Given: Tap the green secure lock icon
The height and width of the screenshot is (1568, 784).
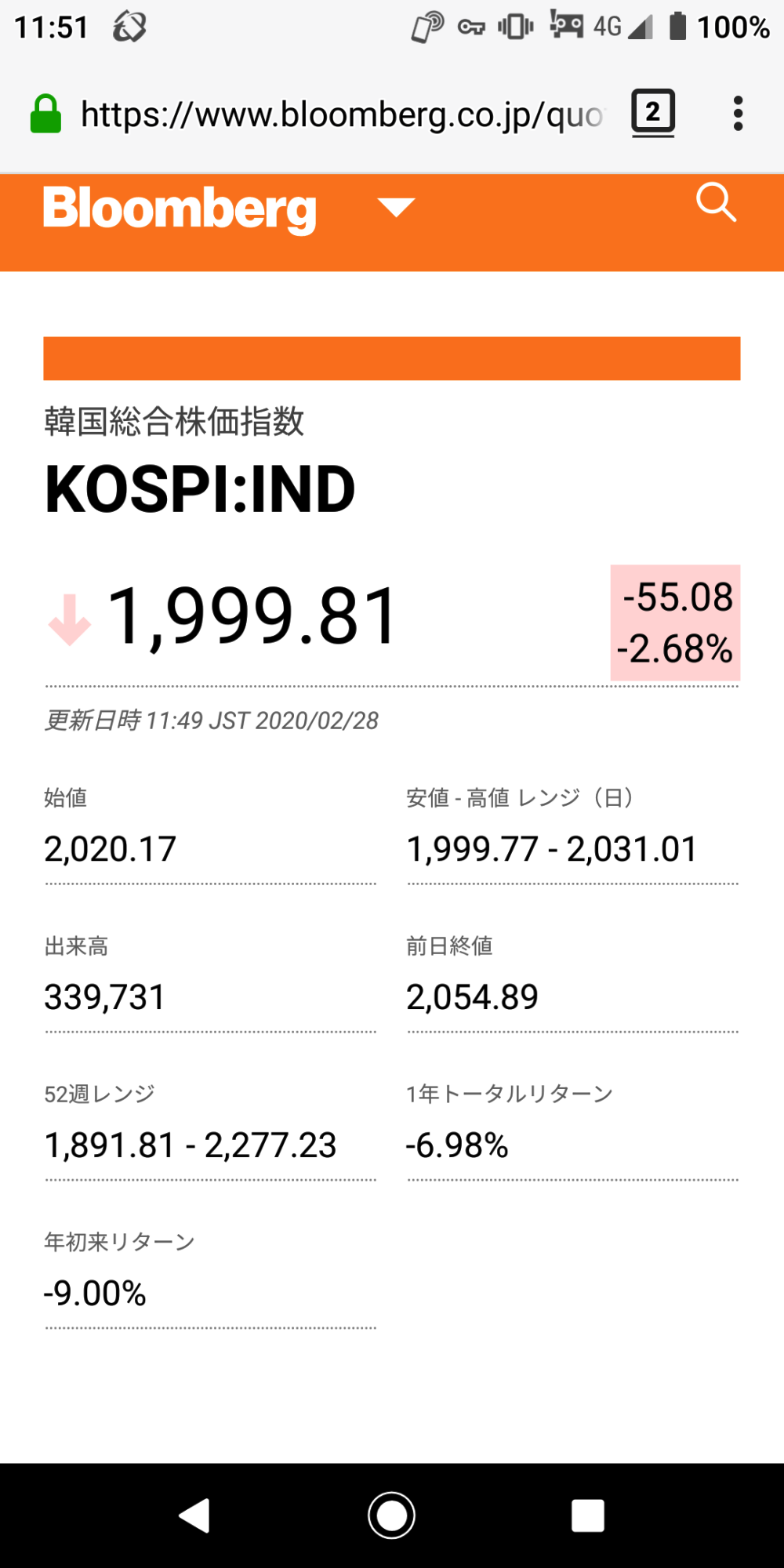Looking at the screenshot, I should [x=45, y=114].
